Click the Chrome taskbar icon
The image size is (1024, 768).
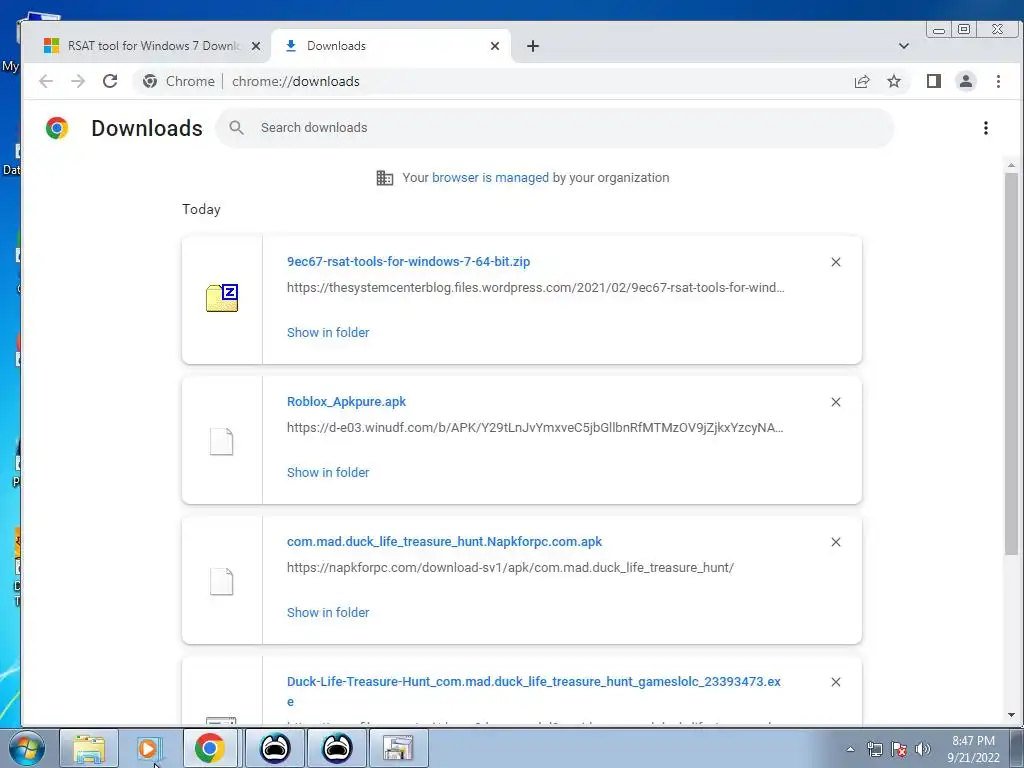[x=210, y=748]
